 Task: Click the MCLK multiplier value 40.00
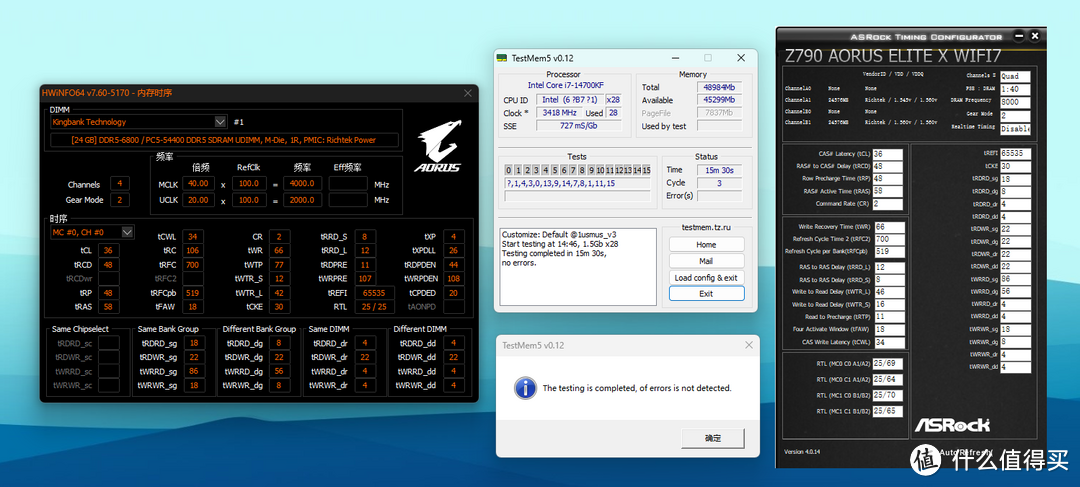[x=198, y=184]
